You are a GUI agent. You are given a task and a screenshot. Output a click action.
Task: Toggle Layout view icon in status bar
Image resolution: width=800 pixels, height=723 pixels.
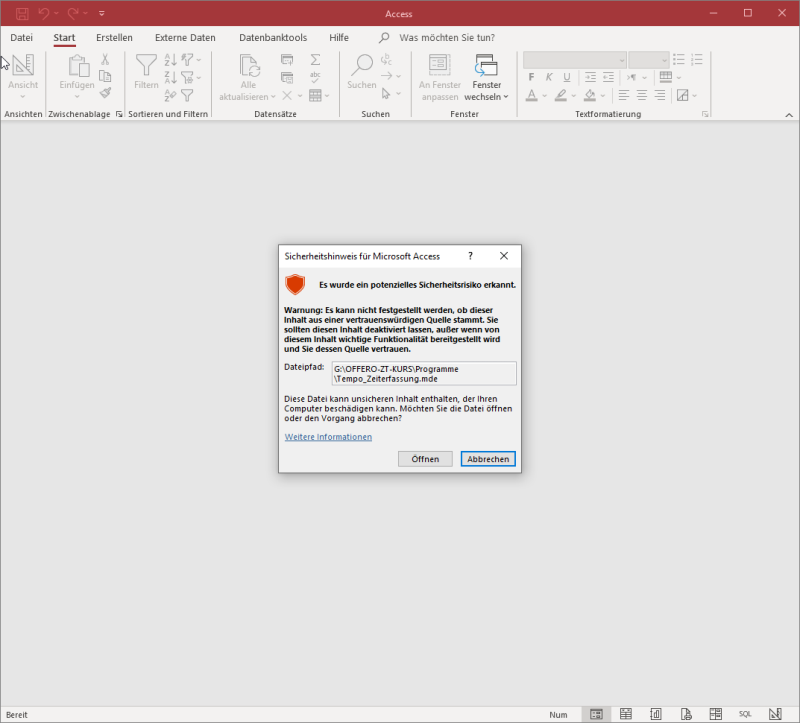pos(715,714)
